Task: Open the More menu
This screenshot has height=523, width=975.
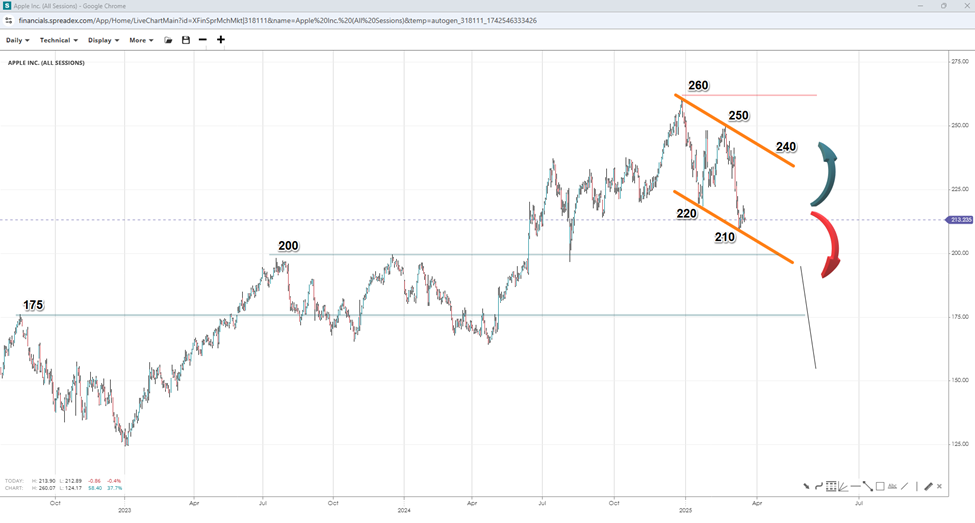Action: 141,40
